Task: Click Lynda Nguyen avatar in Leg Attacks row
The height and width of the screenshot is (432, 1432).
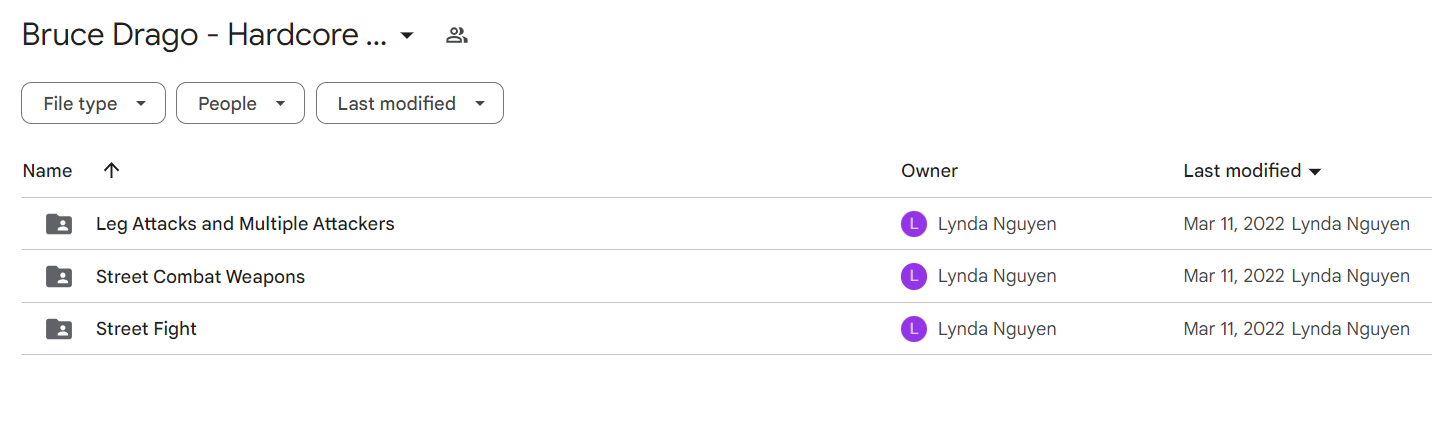Action: click(x=914, y=224)
